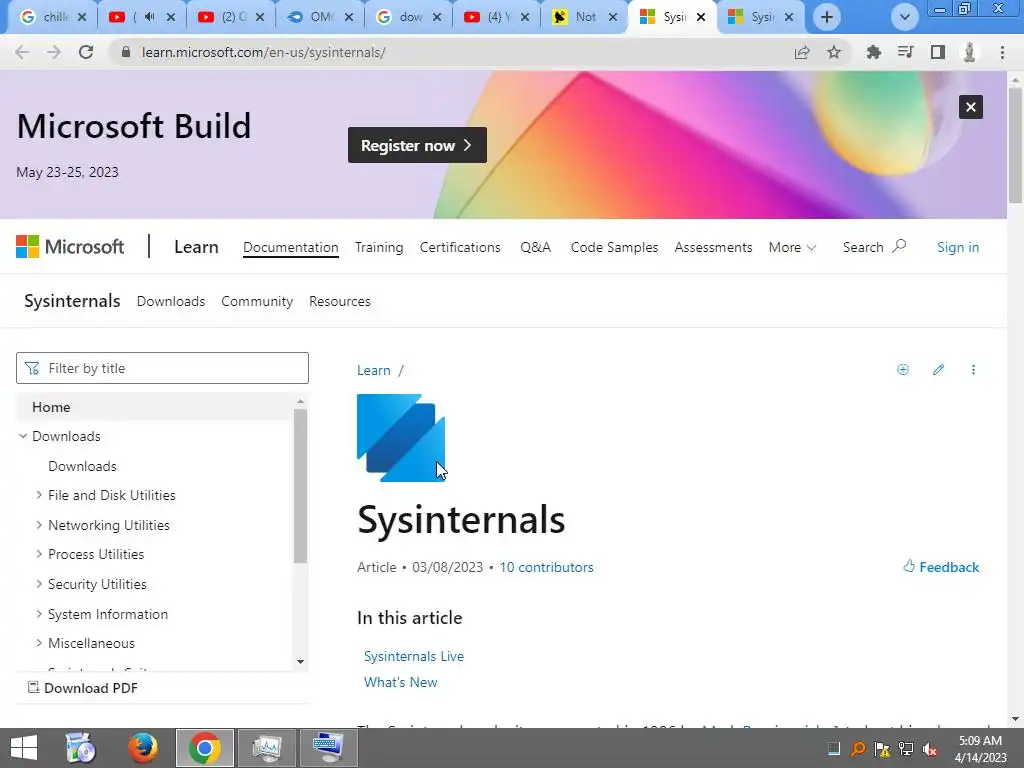Open a new browser tab
The width and height of the screenshot is (1024, 768).
(827, 17)
